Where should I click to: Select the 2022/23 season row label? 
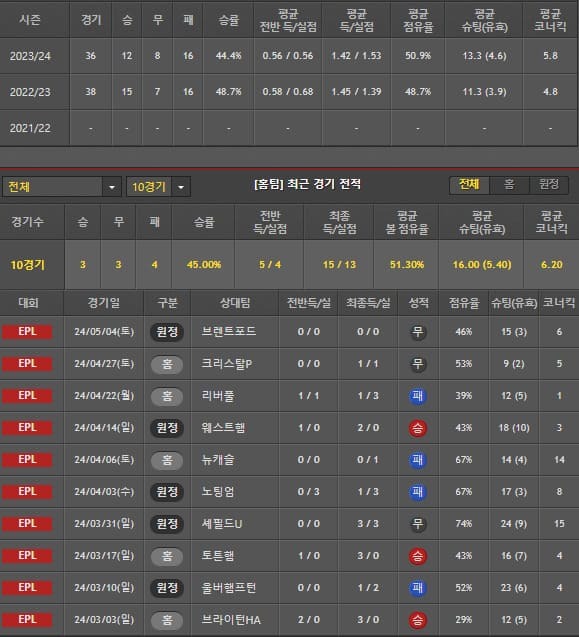pyautogui.click(x=30, y=92)
